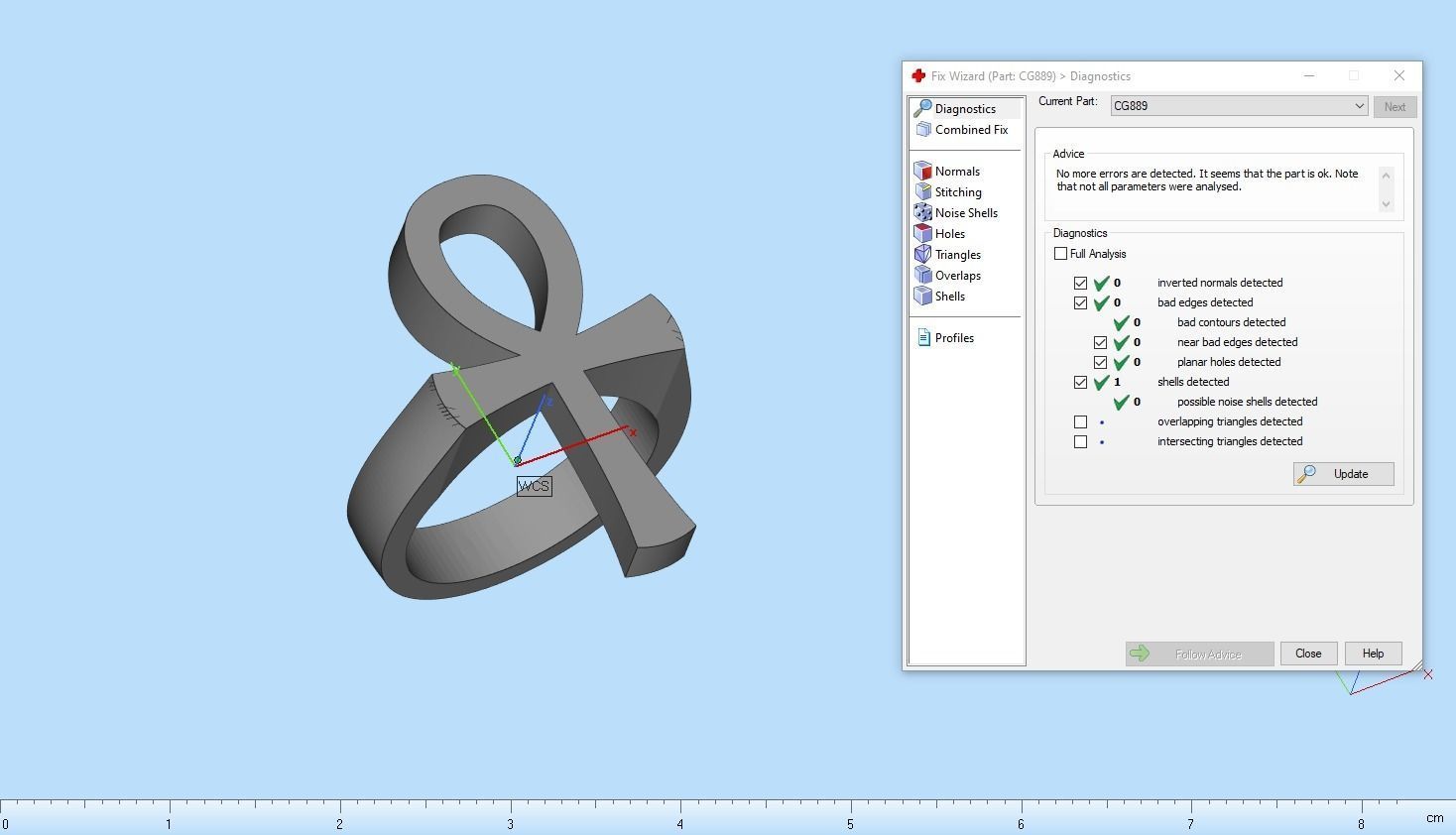Enable the overlapping triangles detected checkbox

tap(1080, 421)
